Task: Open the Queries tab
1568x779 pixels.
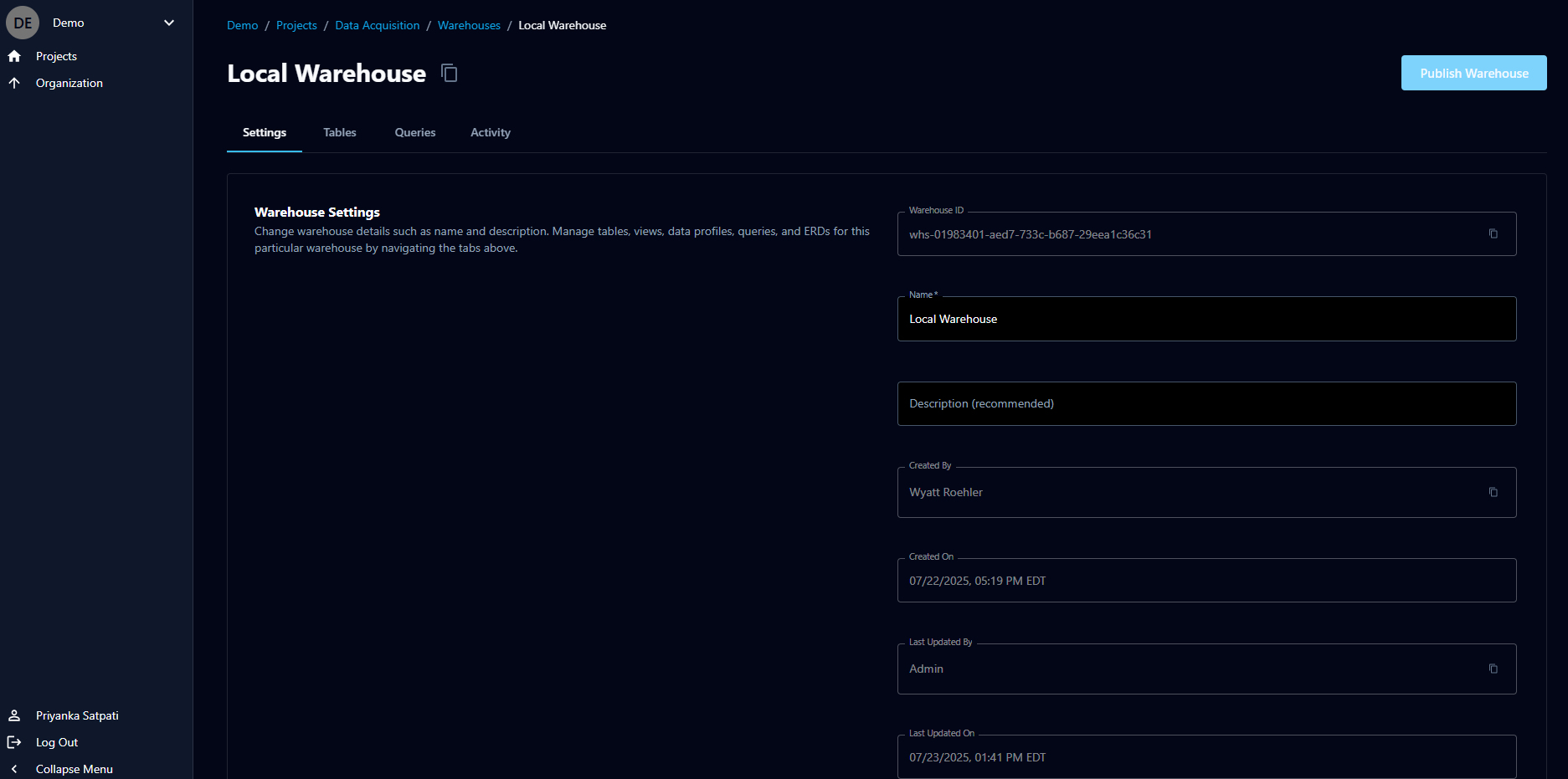Action: [415, 132]
